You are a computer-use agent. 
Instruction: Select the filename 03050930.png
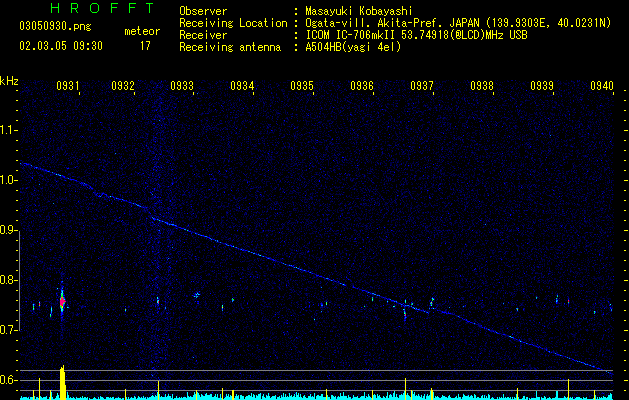(55, 26)
